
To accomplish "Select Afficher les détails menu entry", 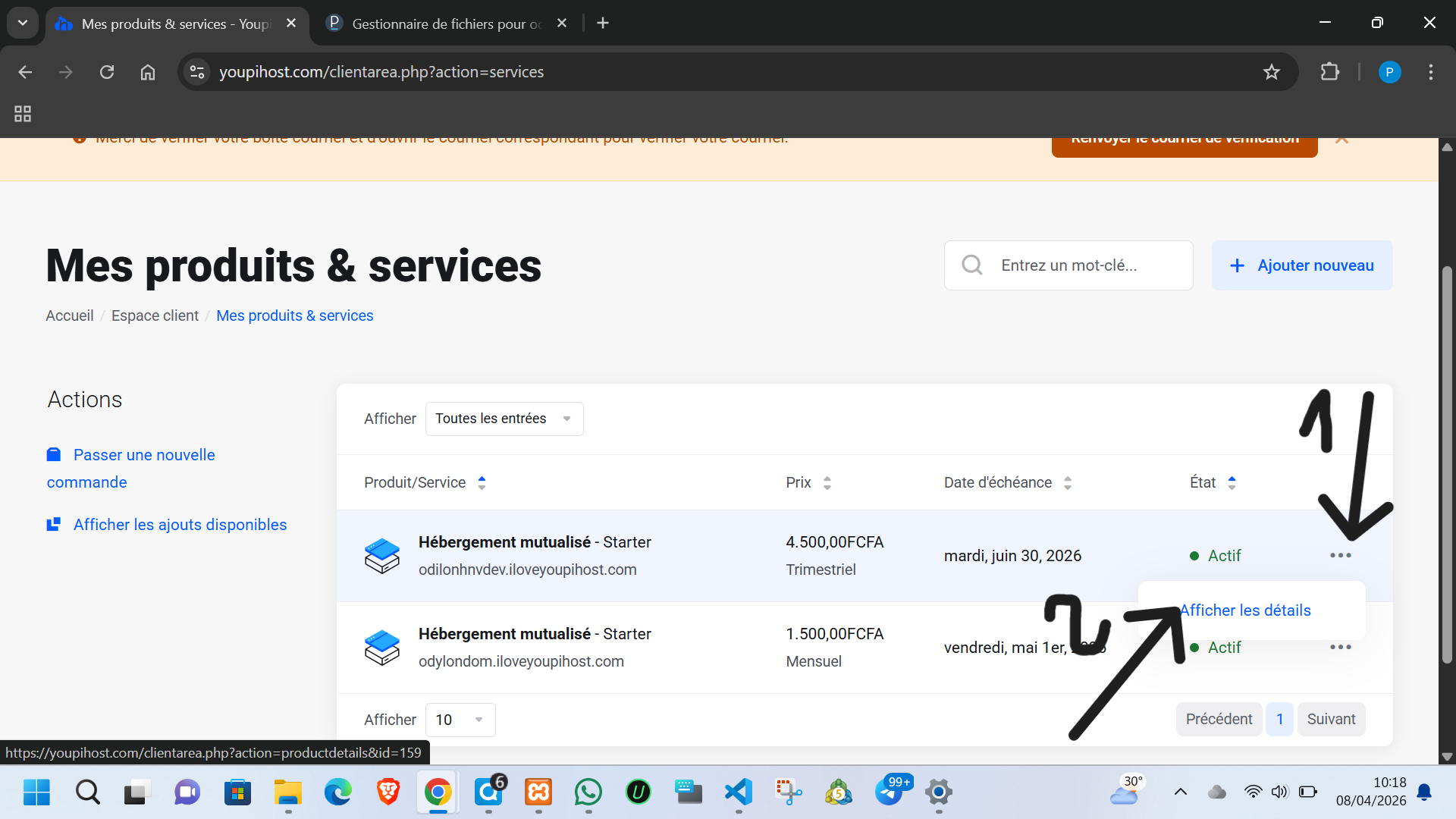I will 1246,610.
